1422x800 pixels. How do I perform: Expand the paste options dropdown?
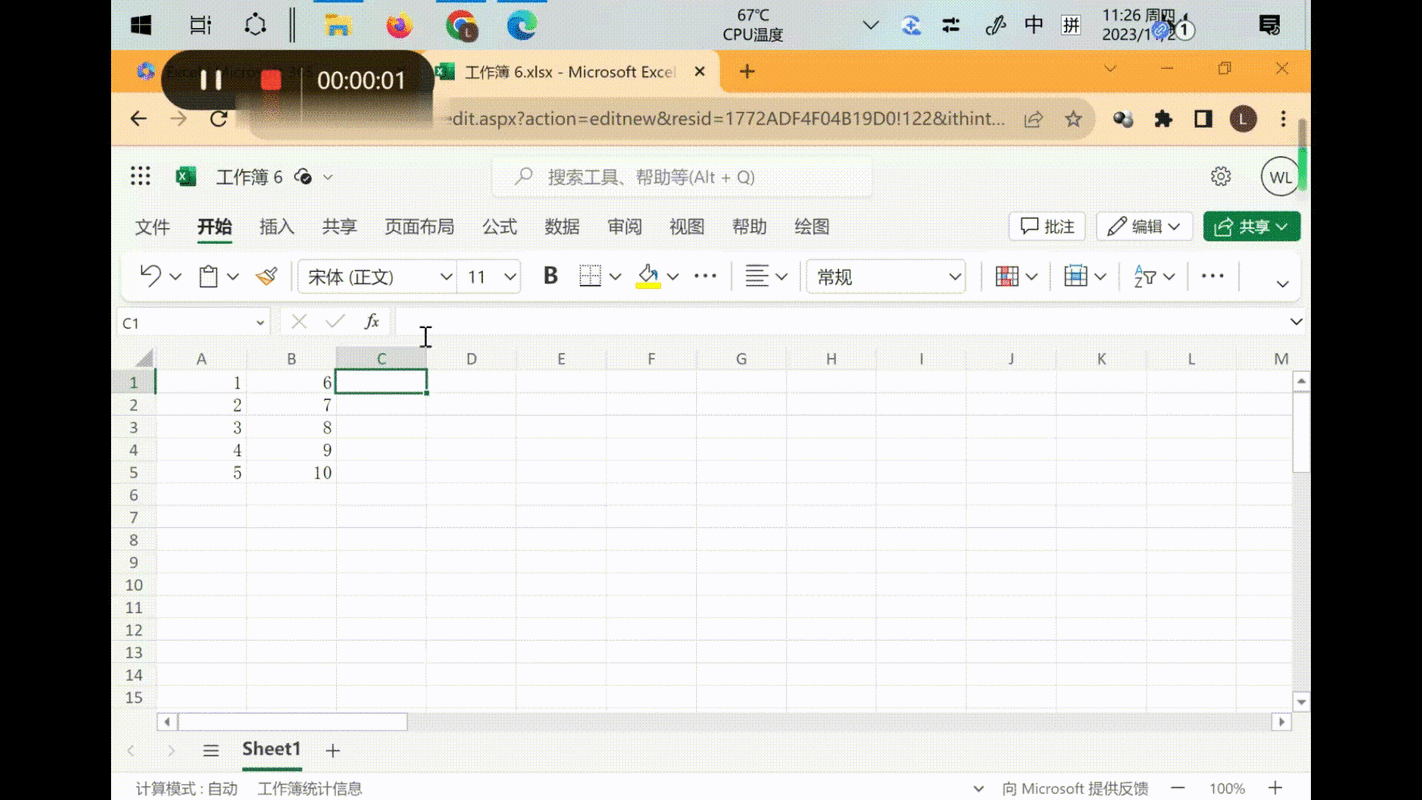click(x=233, y=277)
